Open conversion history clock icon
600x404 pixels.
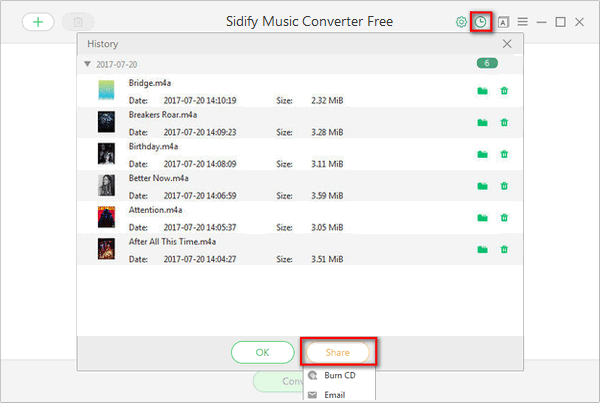(481, 22)
